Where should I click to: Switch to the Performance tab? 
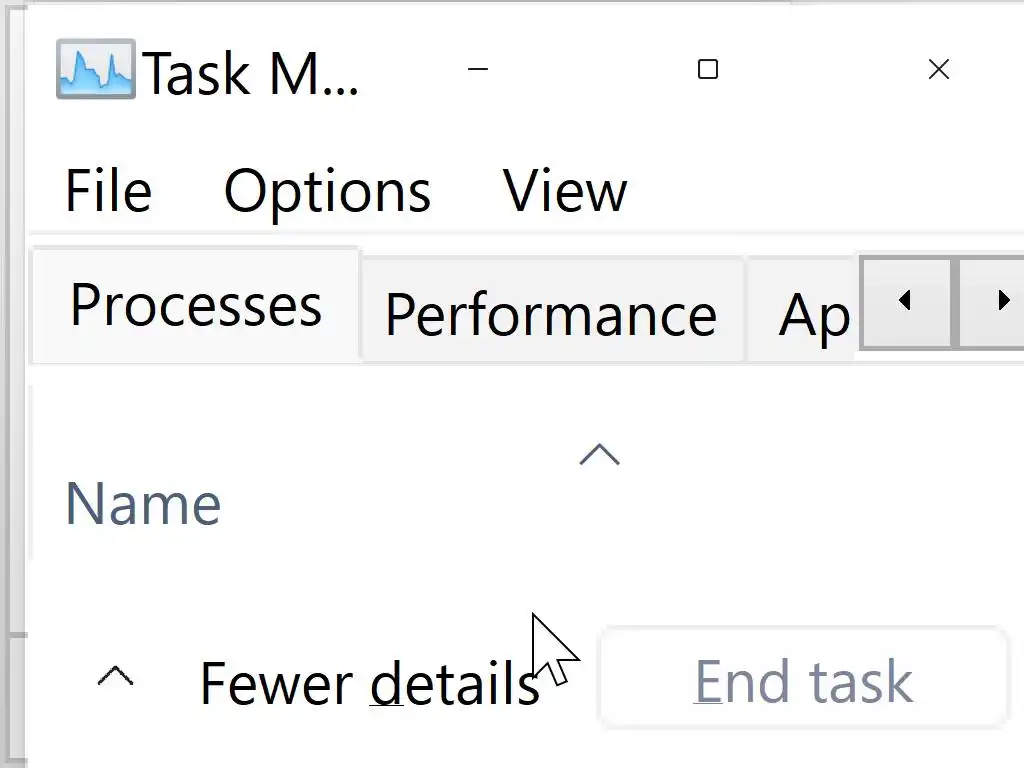click(x=551, y=314)
